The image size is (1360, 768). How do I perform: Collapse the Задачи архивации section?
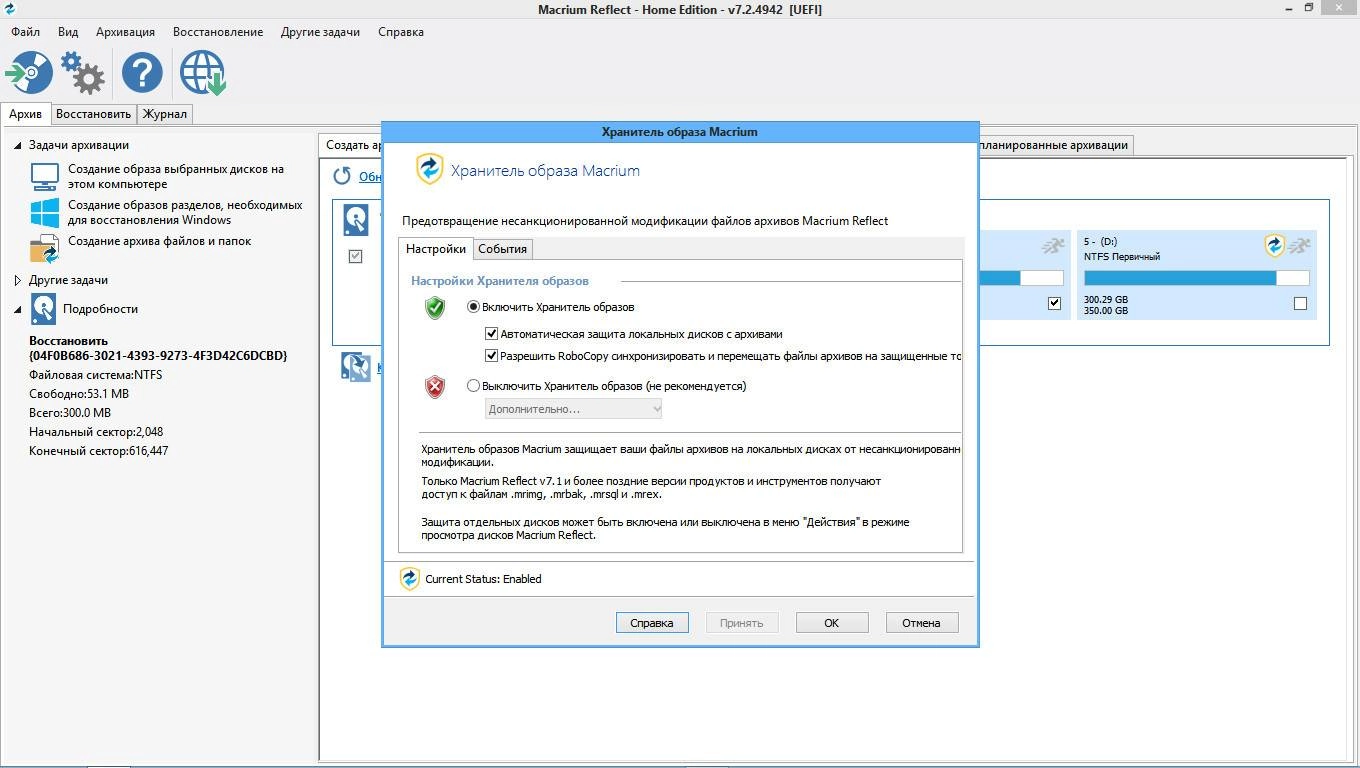pyautogui.click(x=17, y=145)
